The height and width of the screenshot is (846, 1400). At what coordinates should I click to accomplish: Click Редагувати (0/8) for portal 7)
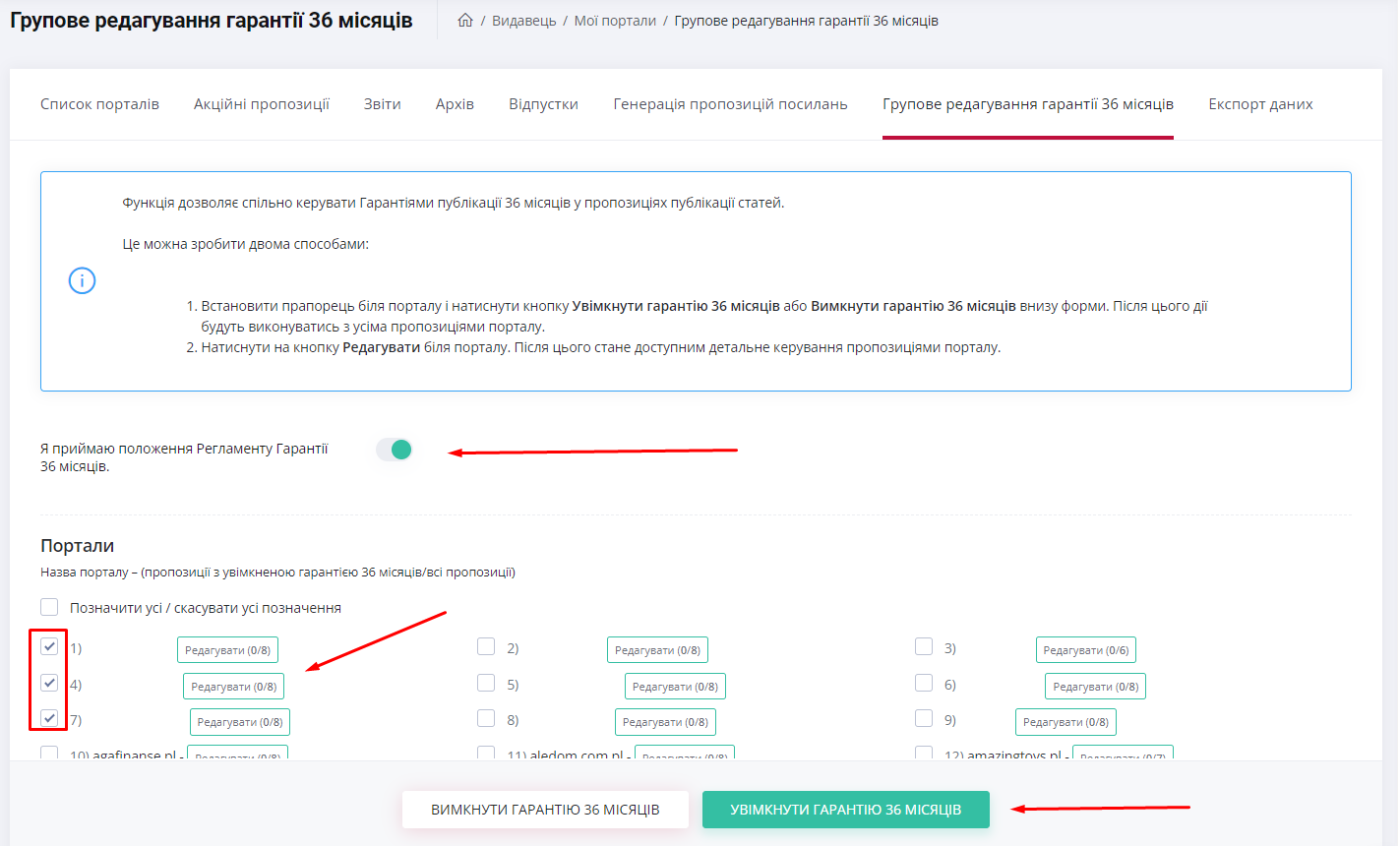pos(240,722)
